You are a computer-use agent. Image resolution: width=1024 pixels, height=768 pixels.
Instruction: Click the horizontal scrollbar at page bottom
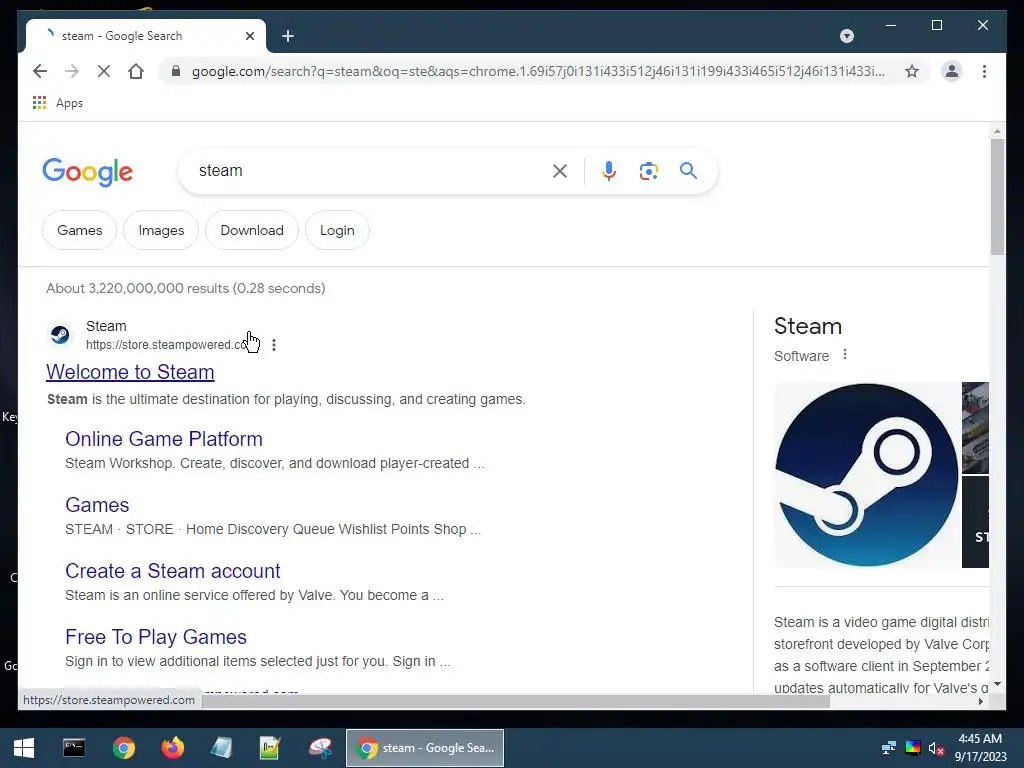[x=516, y=701]
